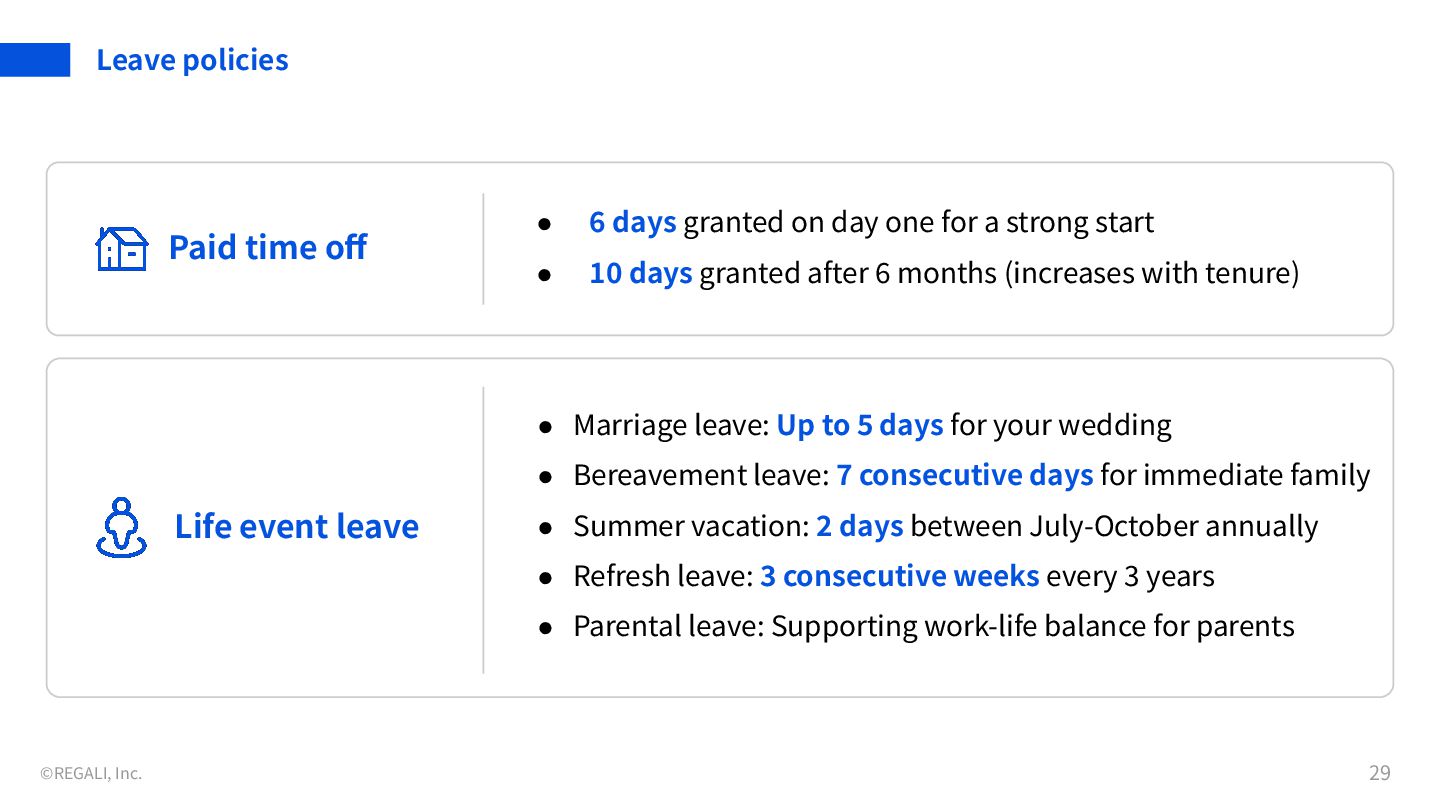Click the person icon beside Life event leave

(121, 527)
